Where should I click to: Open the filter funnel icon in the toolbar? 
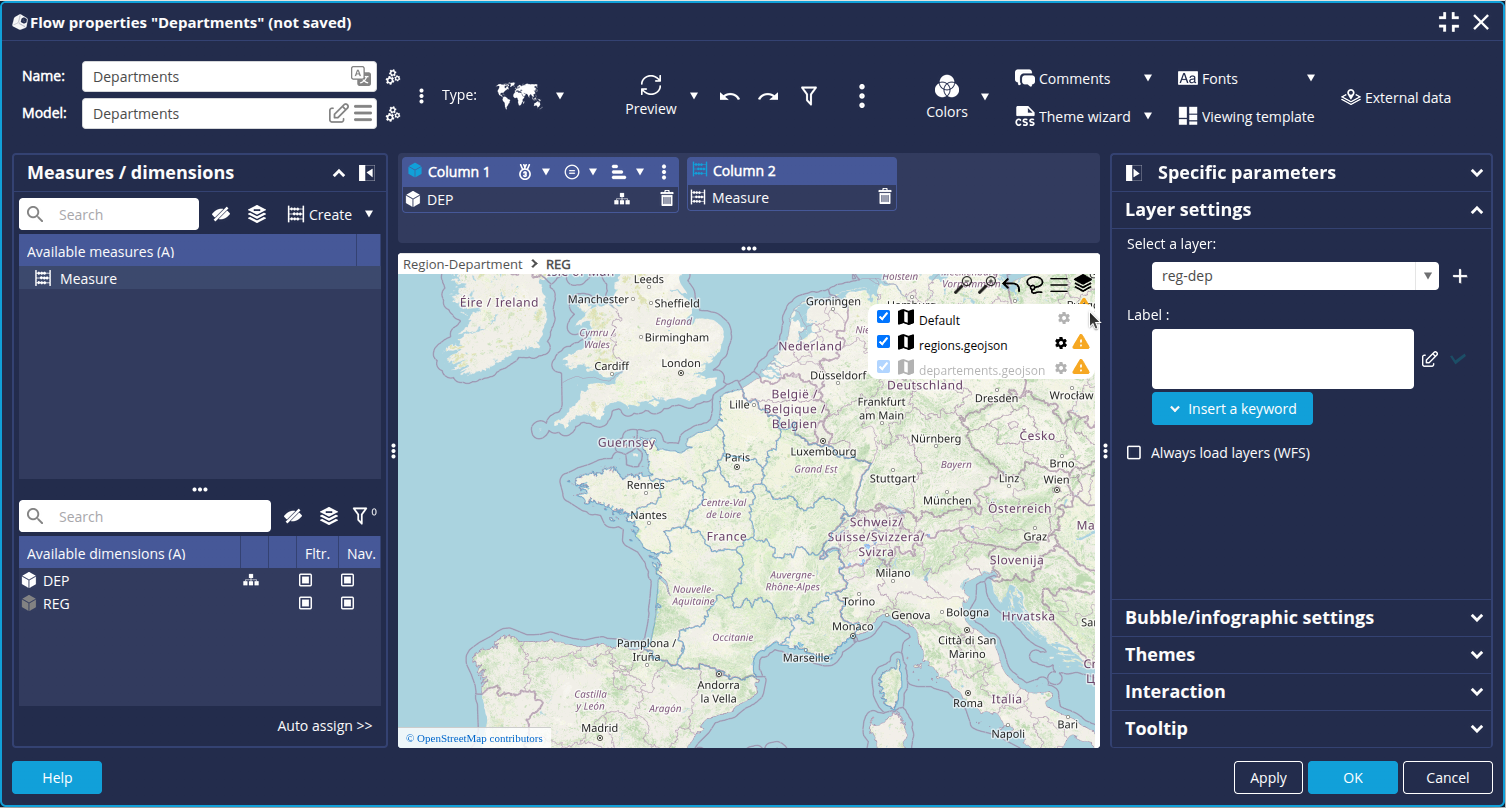tap(809, 96)
